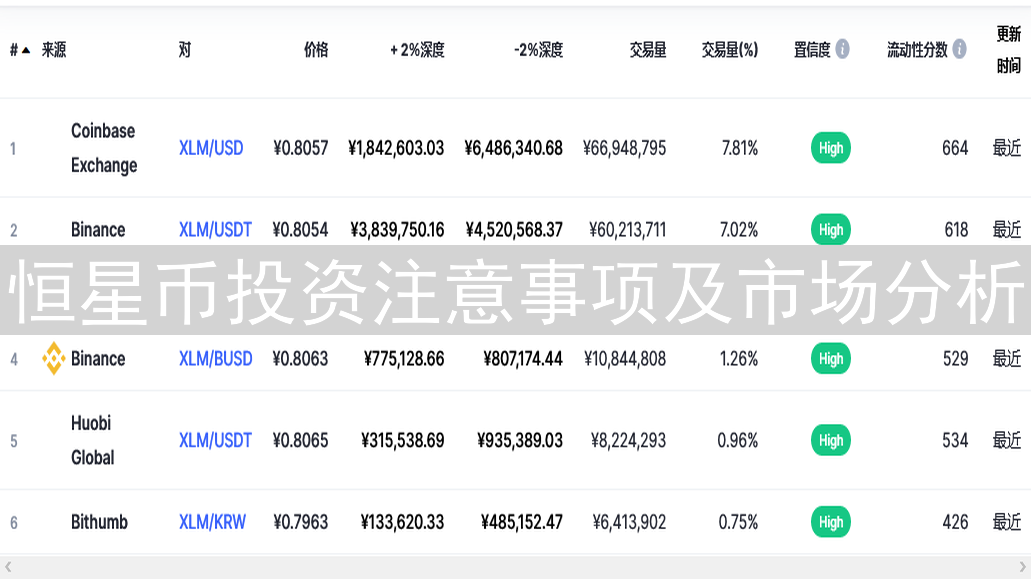Viewport: 1031px width, 579px height.
Task: Select price ¥0.8063
Action: tap(300, 359)
